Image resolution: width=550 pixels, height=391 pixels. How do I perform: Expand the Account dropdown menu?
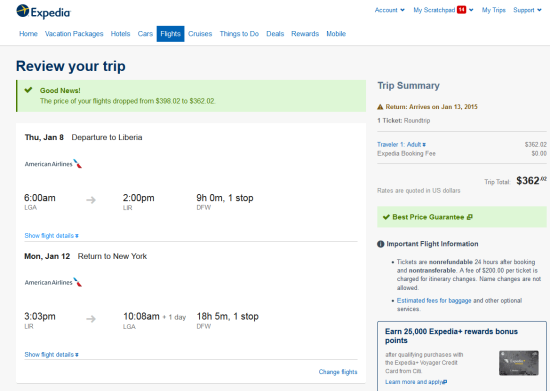click(389, 10)
